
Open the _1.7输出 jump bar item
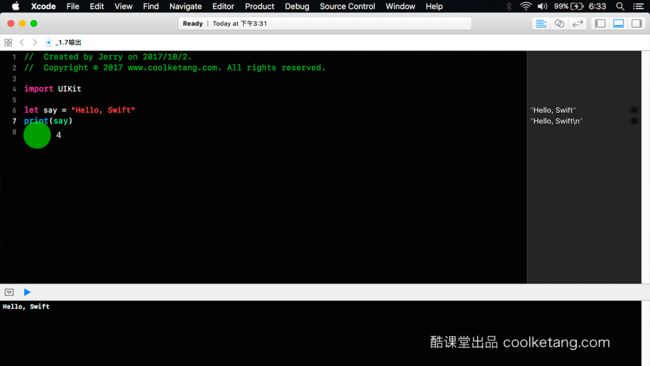tap(68, 42)
